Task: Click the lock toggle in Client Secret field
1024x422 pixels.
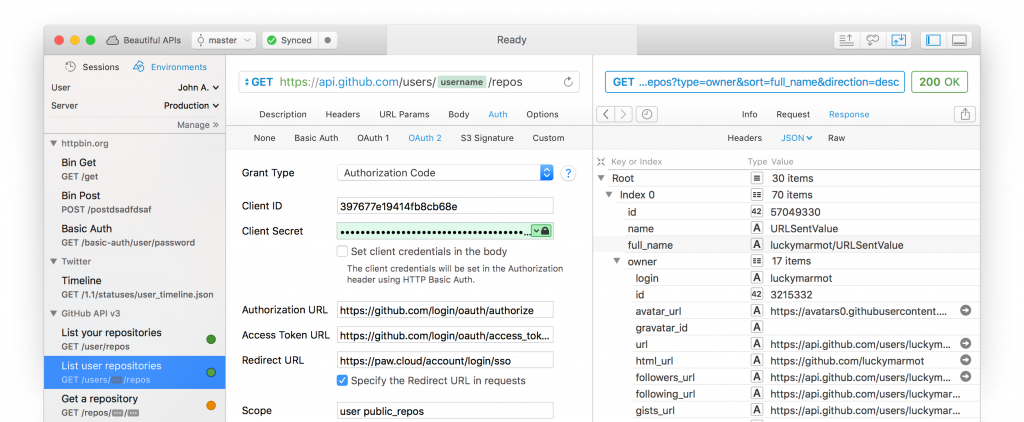Action: [x=546, y=231]
